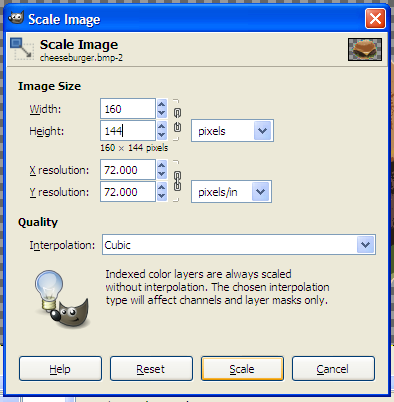Expand the Cubic interpolation dropdown

(239, 245)
